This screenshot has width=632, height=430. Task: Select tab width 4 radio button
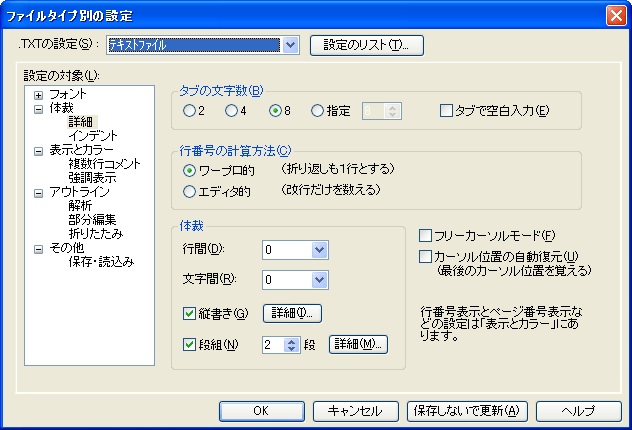pos(231,111)
